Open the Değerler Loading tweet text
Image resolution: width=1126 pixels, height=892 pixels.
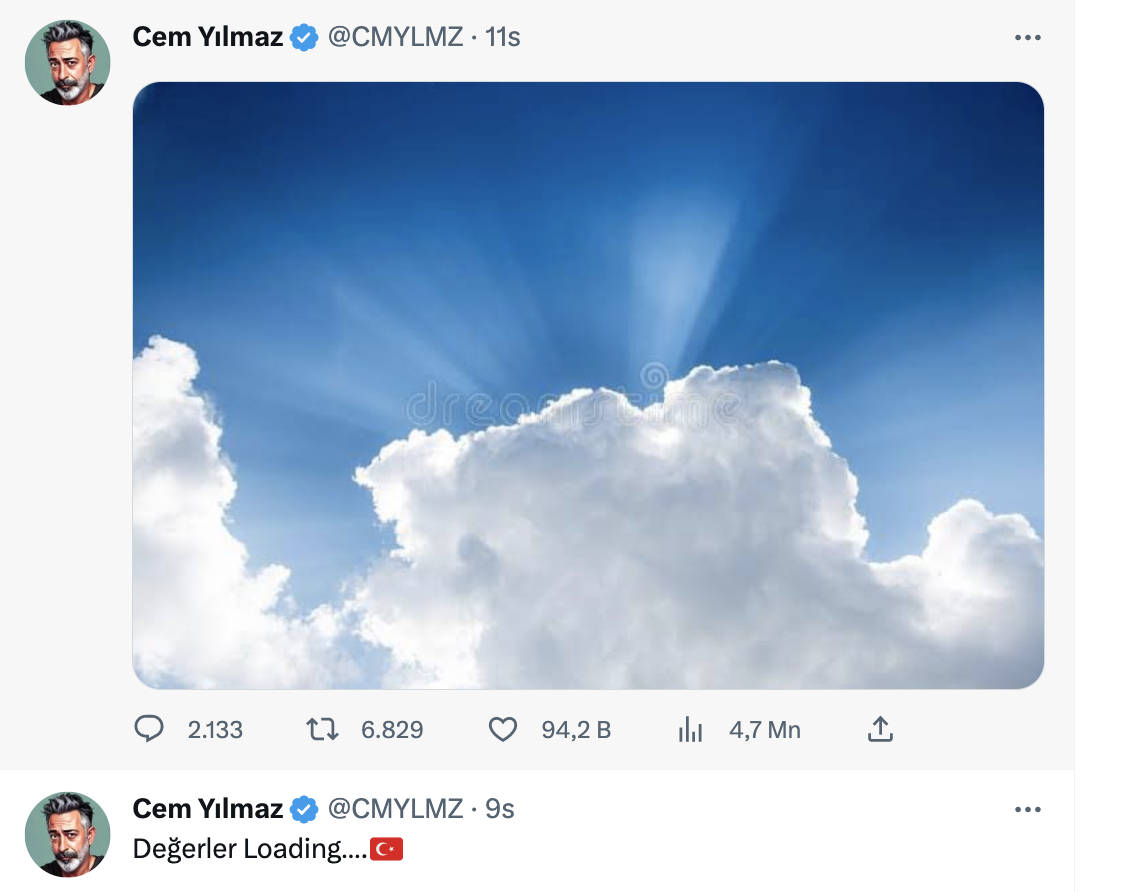pos(250,849)
